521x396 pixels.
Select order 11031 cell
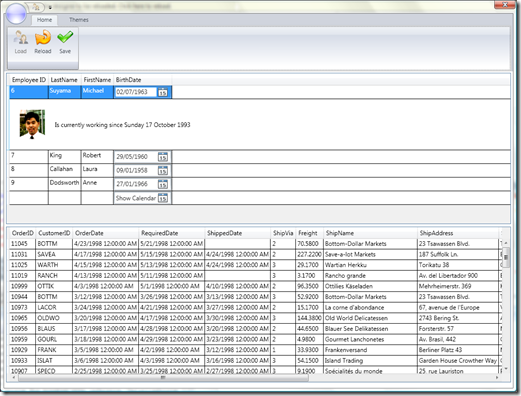point(22,254)
